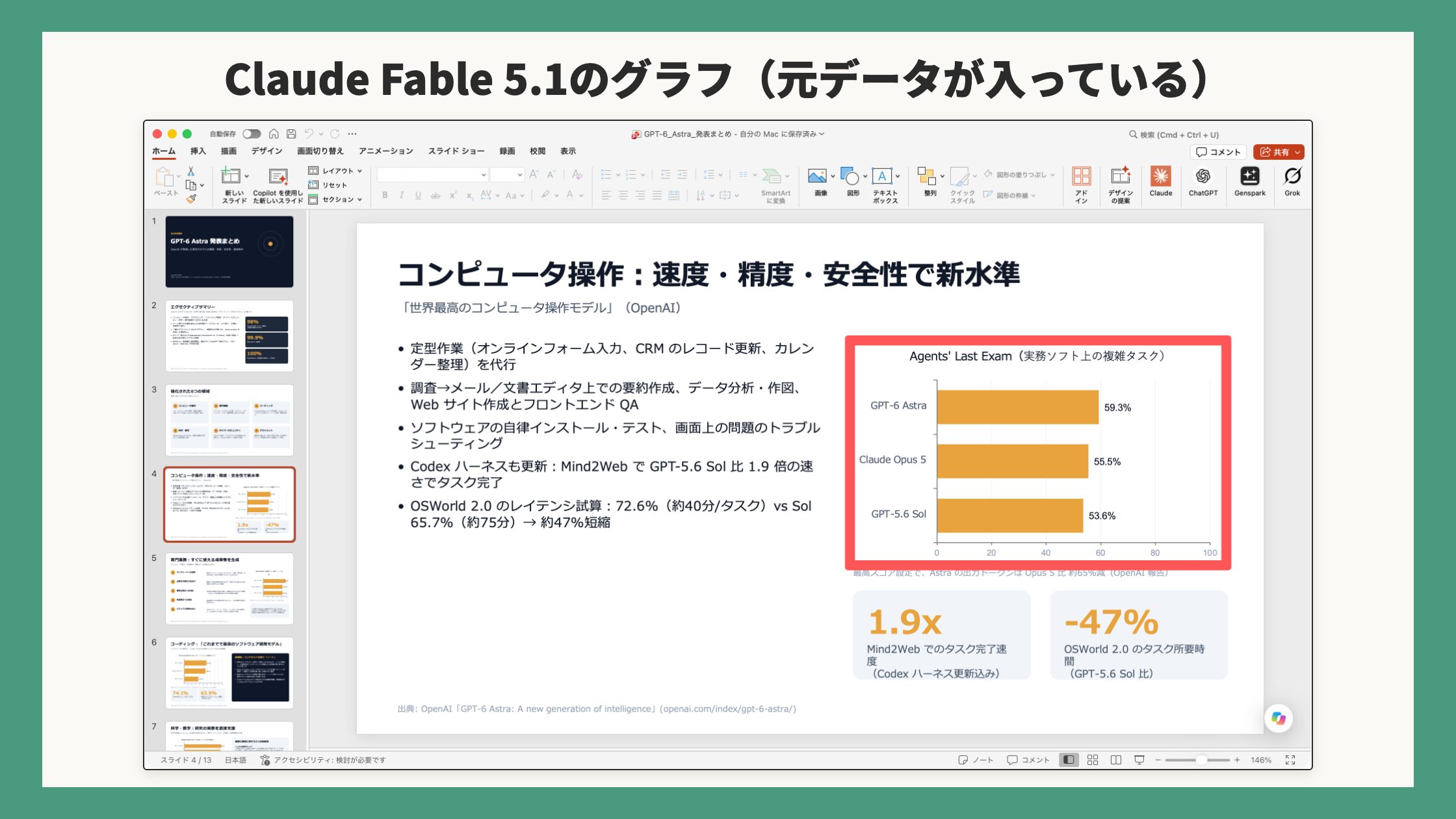Screen dimensions: 1456x819
Task: Open the section (セクション) dropdown
Action: pyautogui.click(x=335, y=200)
